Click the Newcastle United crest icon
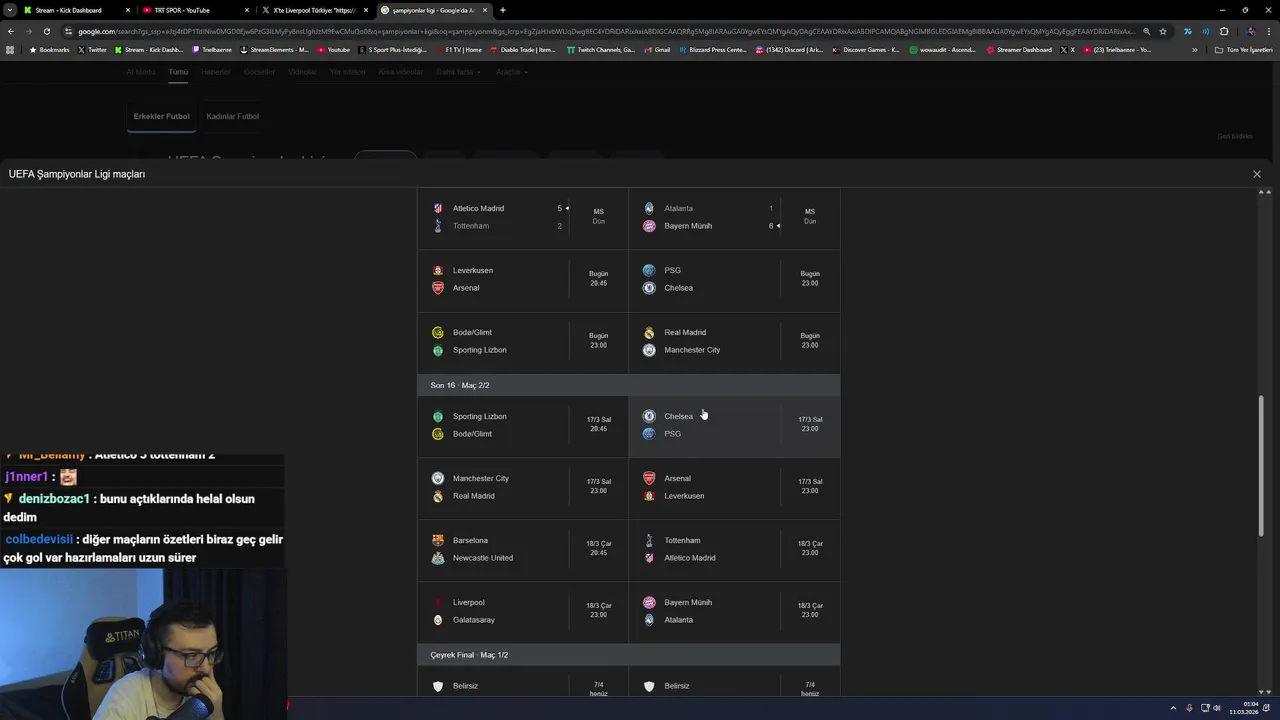Image resolution: width=1280 pixels, height=720 pixels. pos(438,558)
